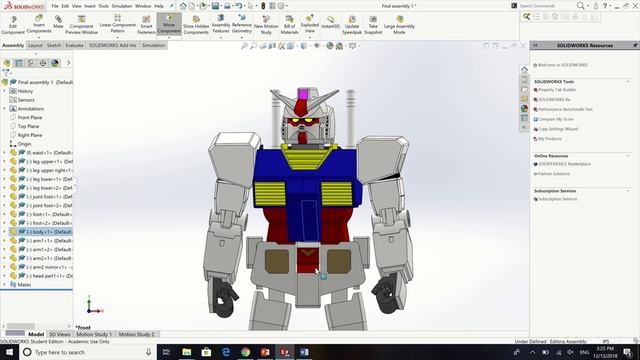
Task: Expand the Linear Component Pattern dropdown arrow
Action: pos(117,37)
